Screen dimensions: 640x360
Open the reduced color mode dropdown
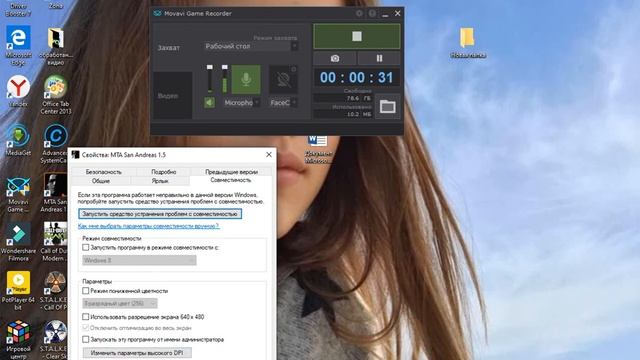click(x=120, y=303)
